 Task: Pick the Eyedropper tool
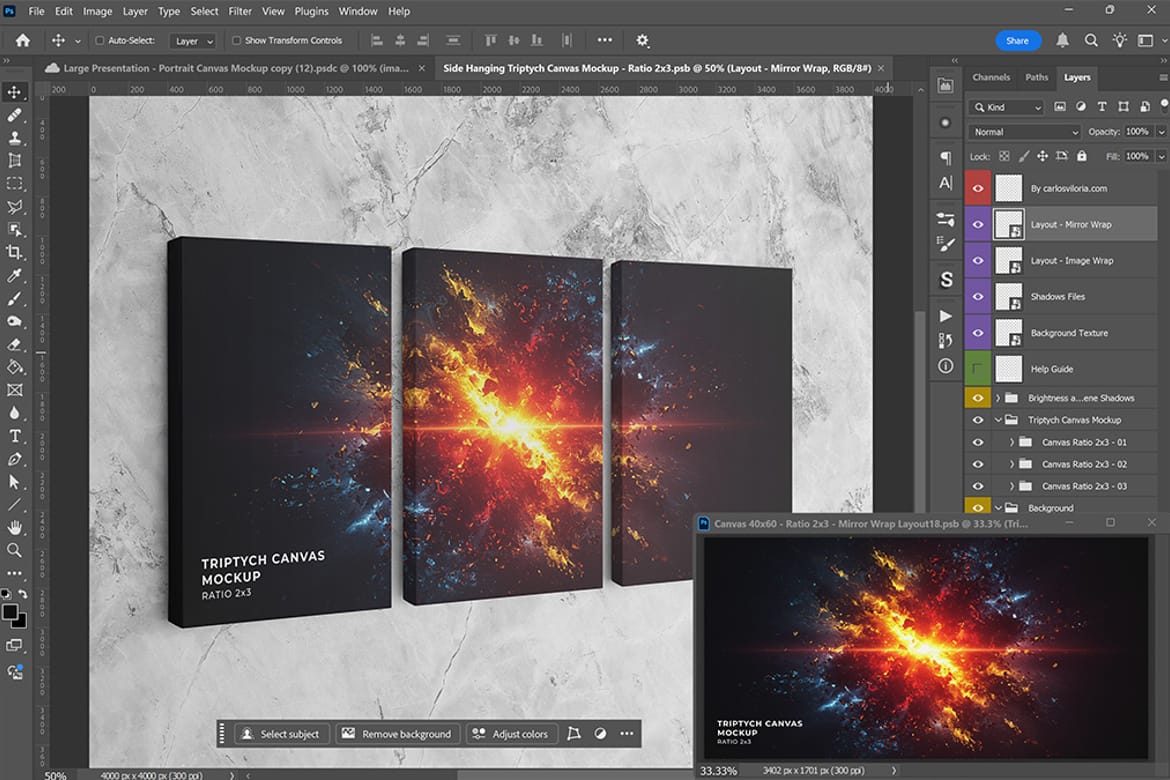coord(14,275)
